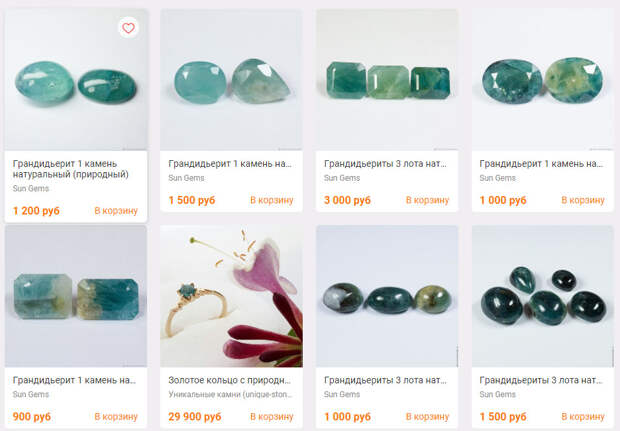The height and width of the screenshot is (431, 620).
Task: Open thumbnail of gold ring with flower
Action: pos(231,296)
